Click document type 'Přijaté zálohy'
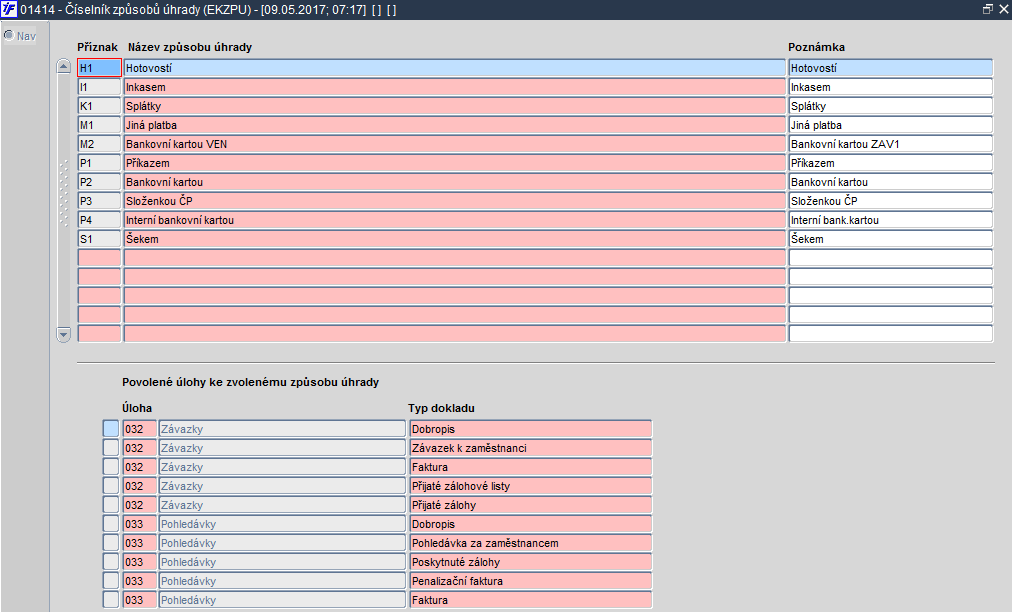This screenshot has height=612, width=1012. pyautogui.click(x=531, y=505)
